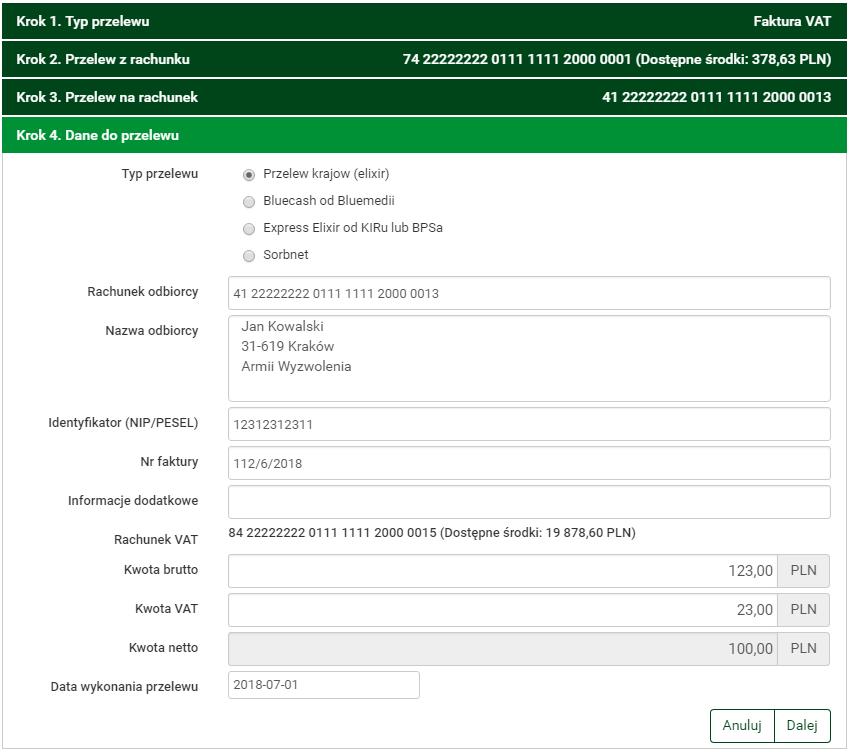Image resolution: width=851 pixels, height=752 pixels.
Task: Click the Nazwa odbiorcy label
Action: pos(151,331)
